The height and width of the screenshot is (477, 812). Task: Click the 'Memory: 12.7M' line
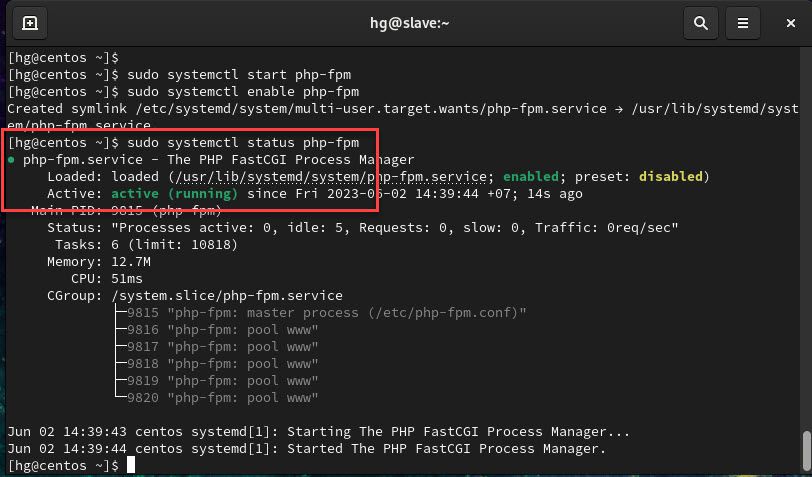99,262
